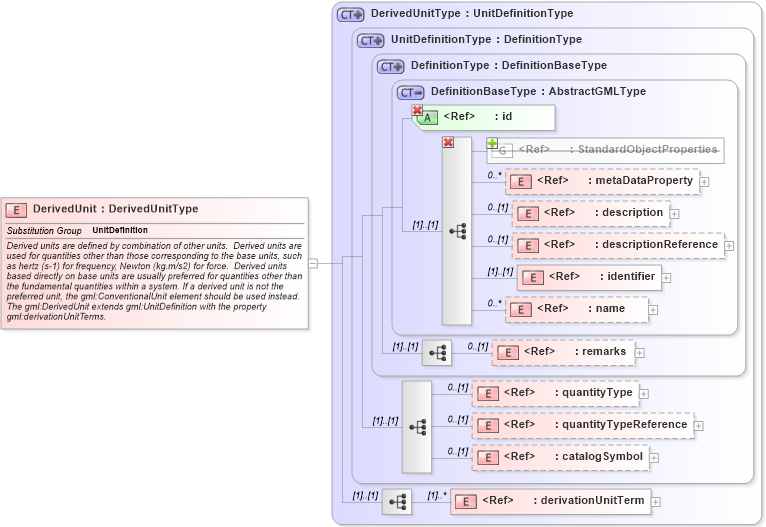Select the DefinitionBaseType : AbstractGMLType header
766x527 pixels.
538,91
